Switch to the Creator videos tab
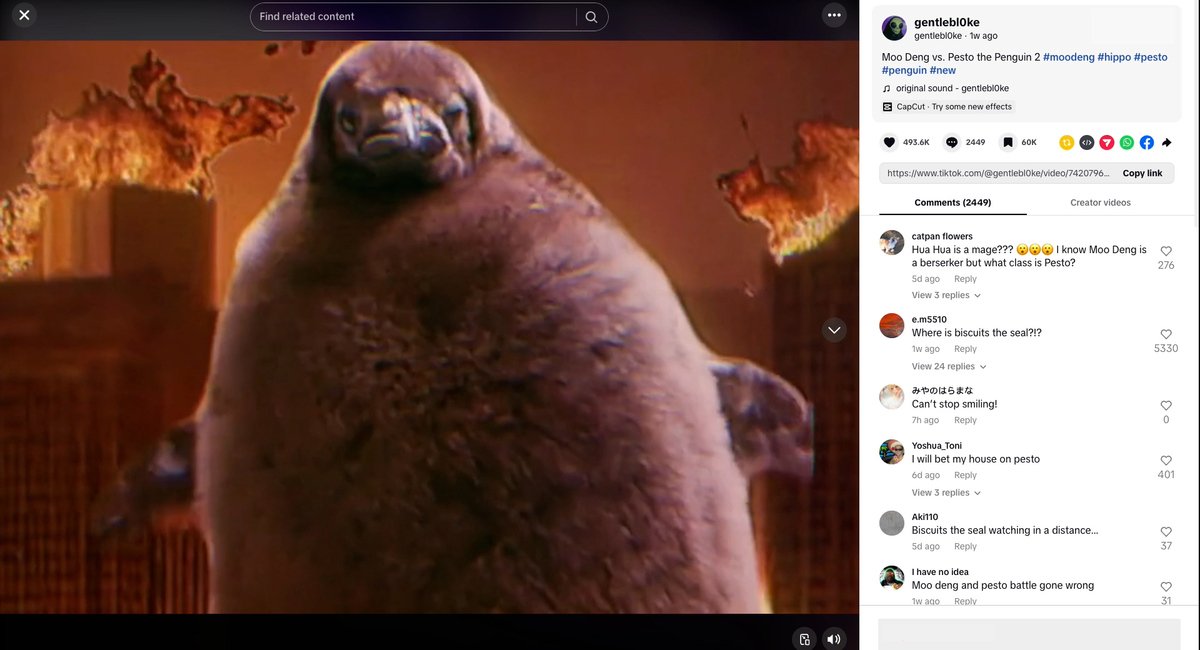Screen dimensions: 1200x650 [x=1100, y=203]
